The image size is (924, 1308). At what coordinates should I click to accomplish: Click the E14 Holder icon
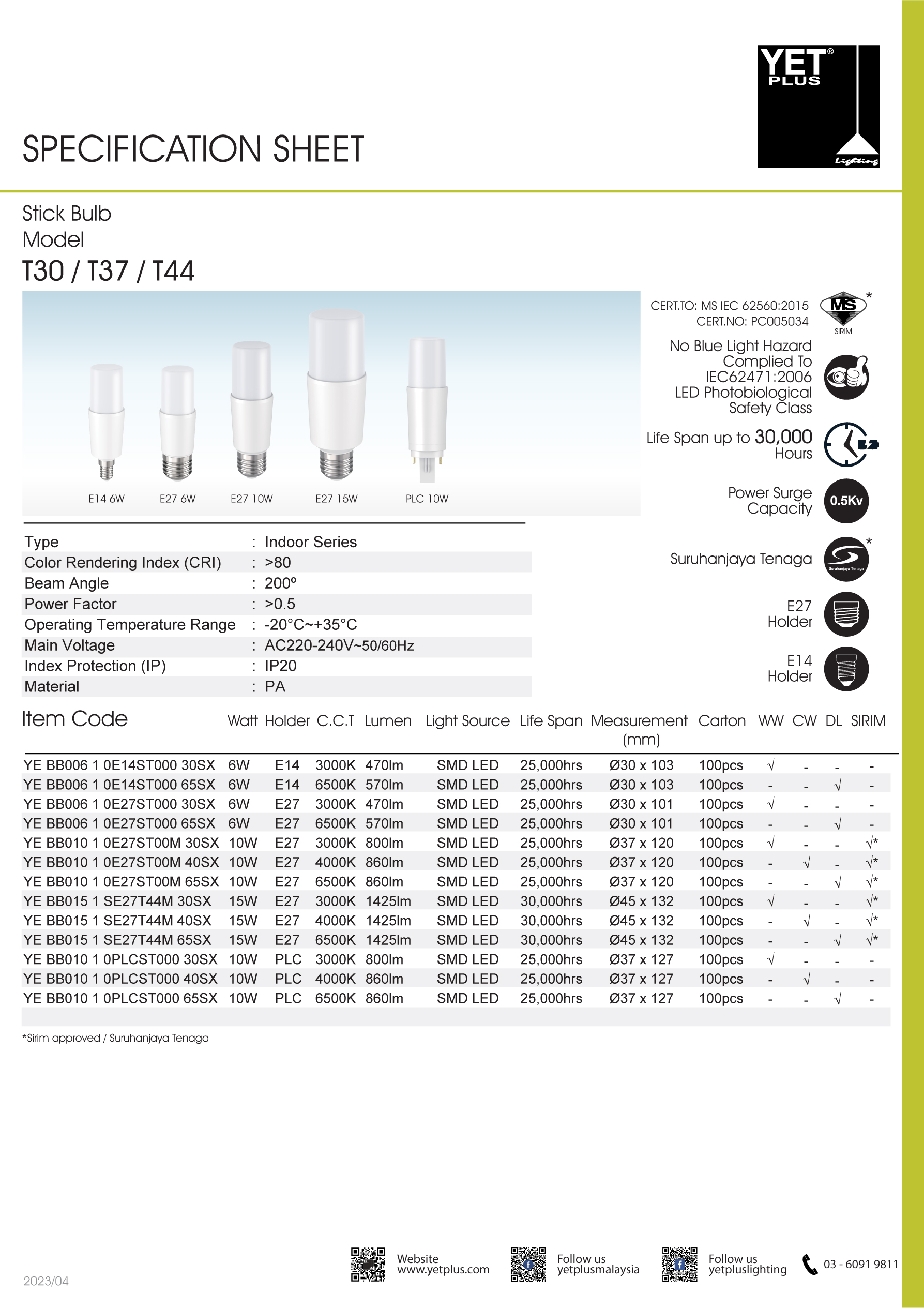(846, 669)
